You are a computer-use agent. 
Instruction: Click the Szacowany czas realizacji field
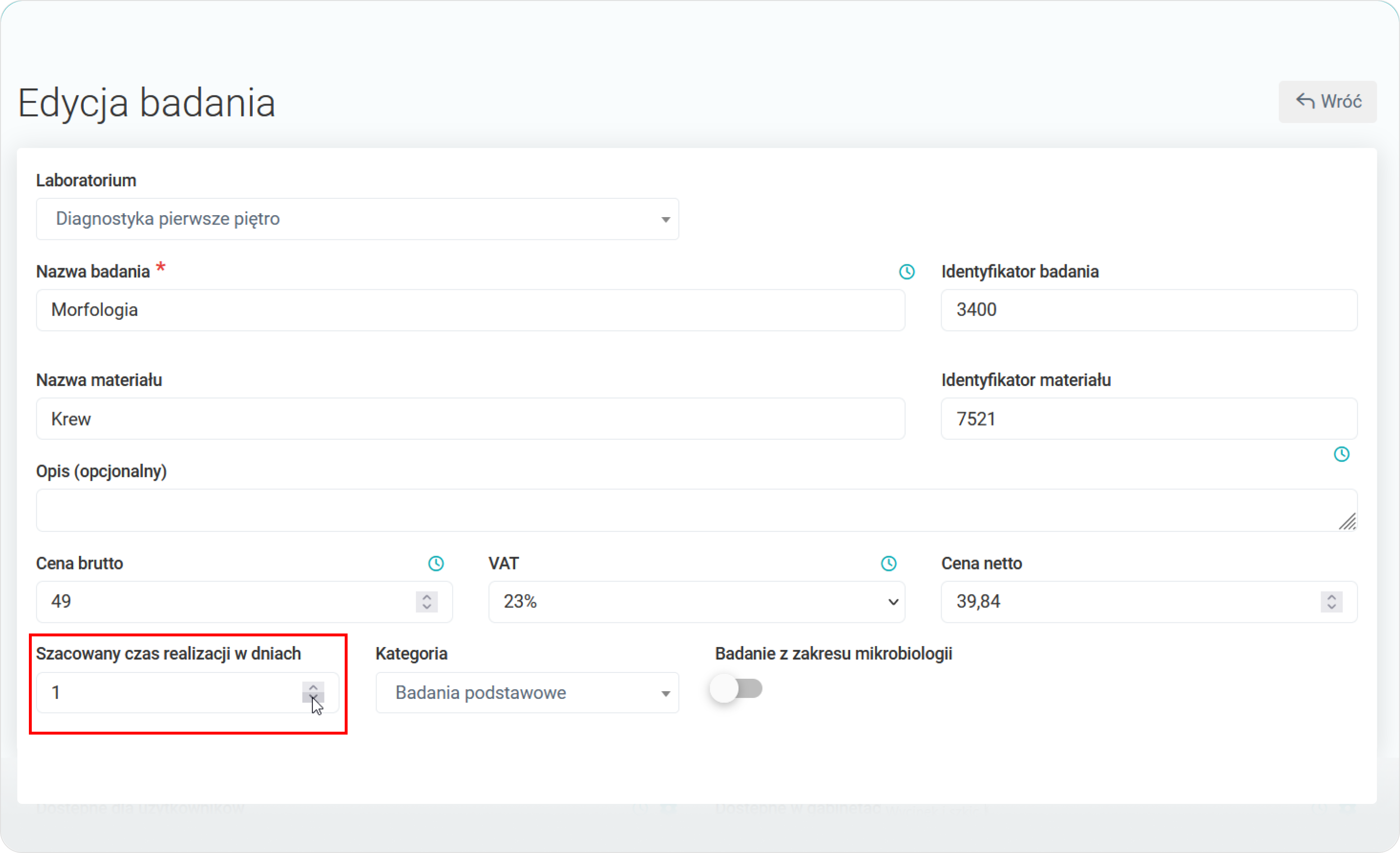[187, 693]
